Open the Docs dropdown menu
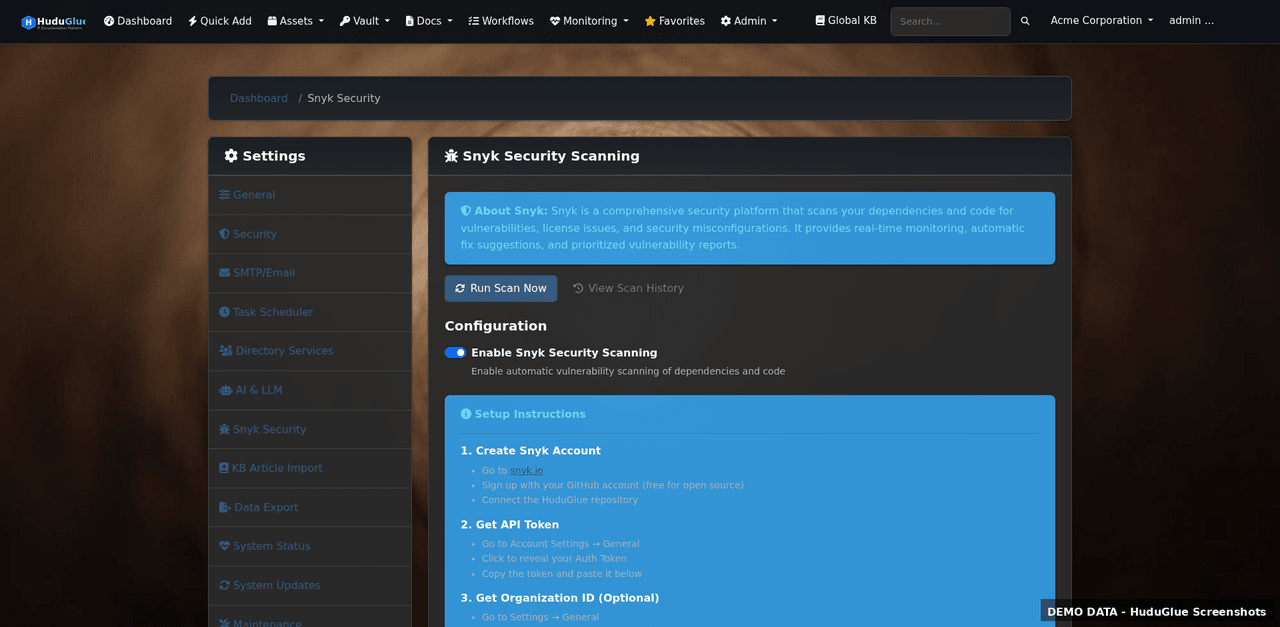The width and height of the screenshot is (1280, 627). click(x=429, y=21)
